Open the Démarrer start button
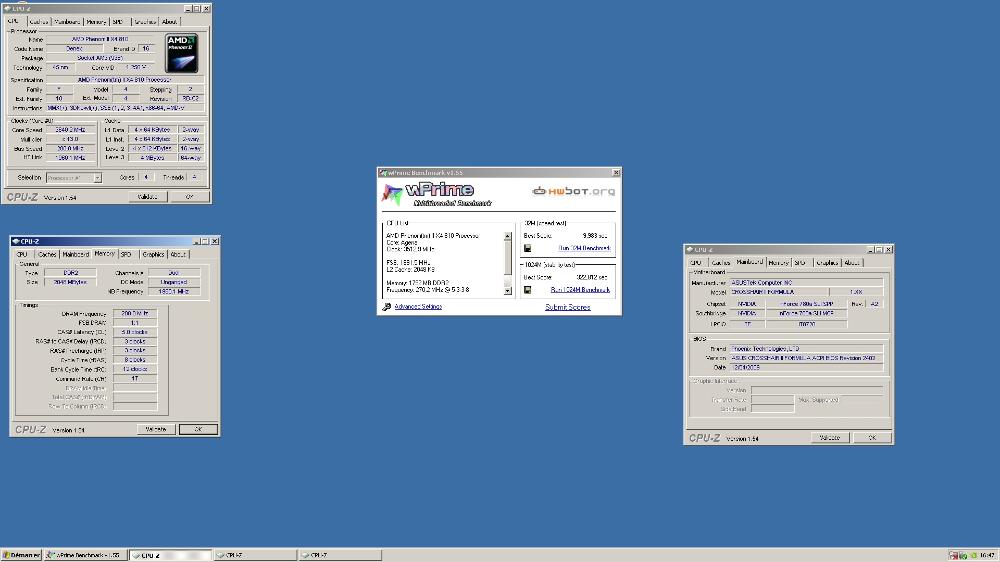 click(21, 556)
